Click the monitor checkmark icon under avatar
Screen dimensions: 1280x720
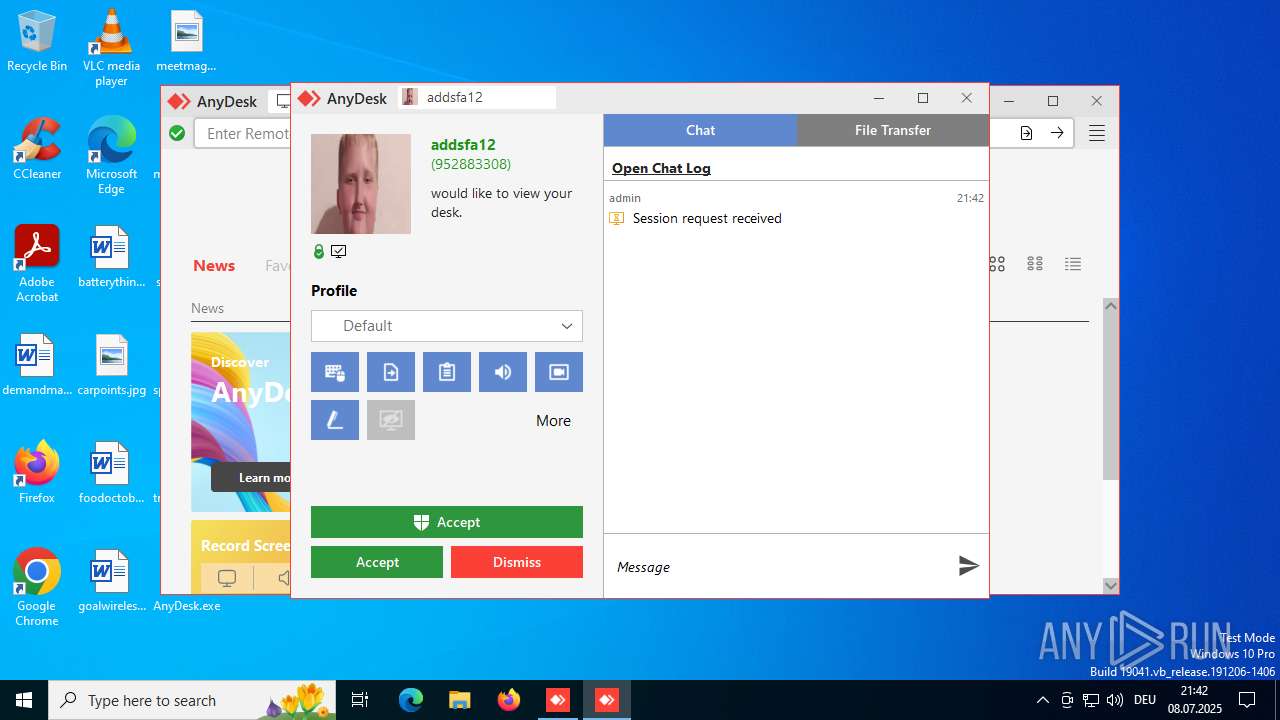tap(339, 252)
